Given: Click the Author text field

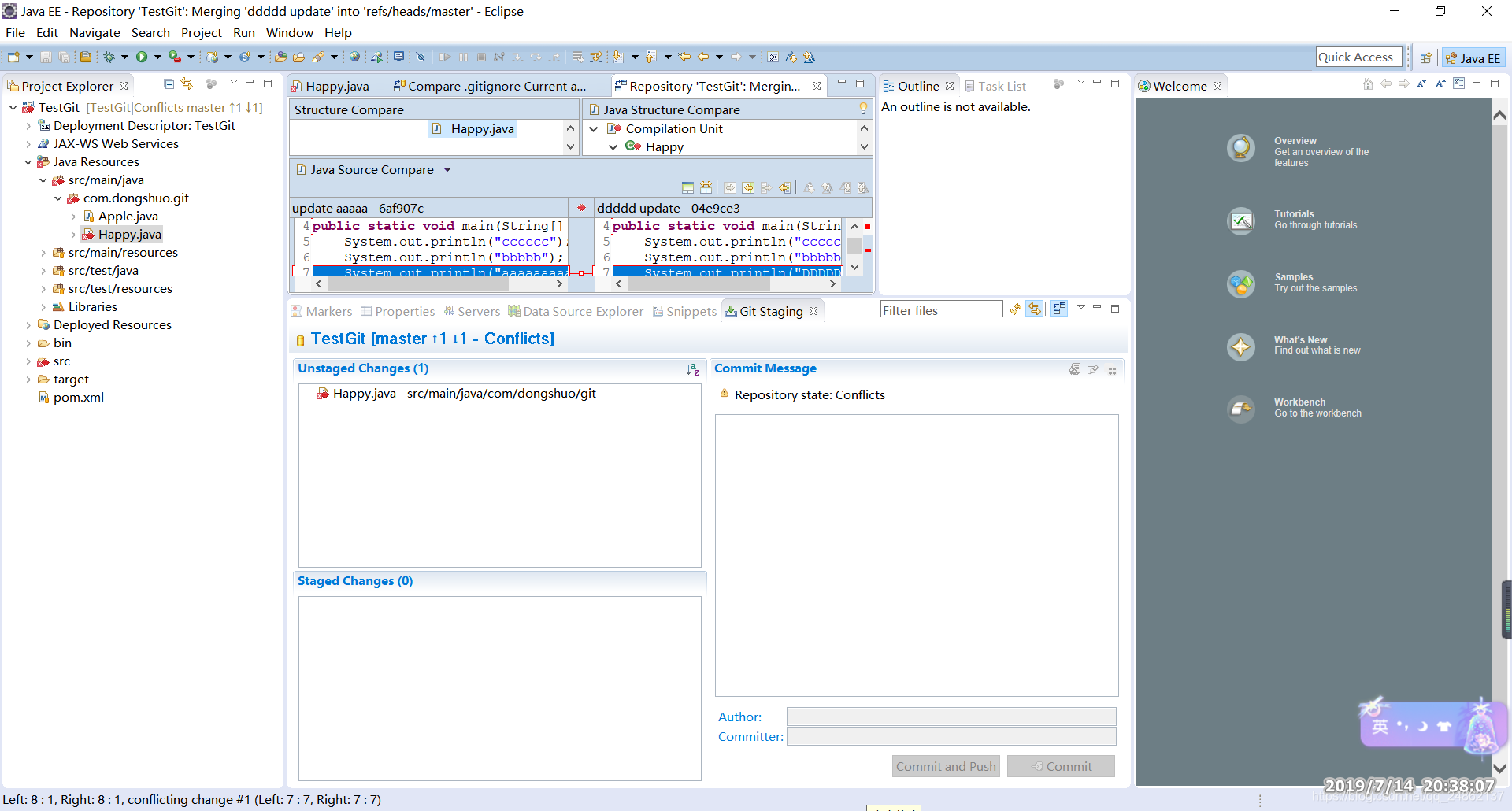Looking at the screenshot, I should tap(951, 717).
